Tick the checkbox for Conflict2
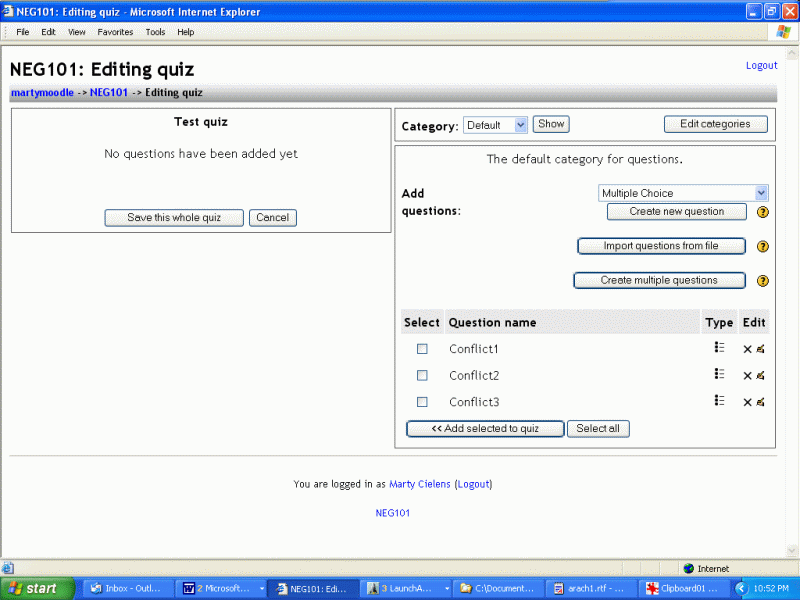Screen dimensions: 800x600 pos(422,376)
